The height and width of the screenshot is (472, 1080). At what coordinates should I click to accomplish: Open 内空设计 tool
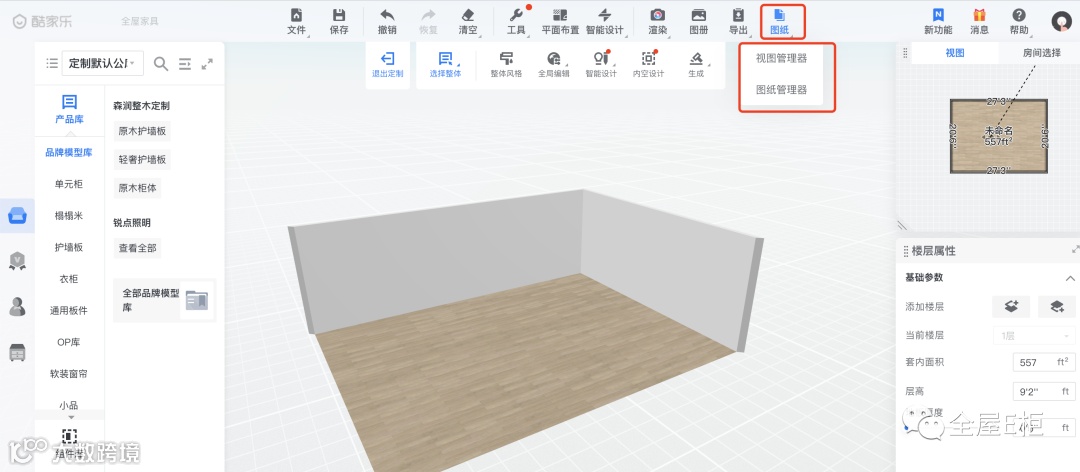[648, 65]
